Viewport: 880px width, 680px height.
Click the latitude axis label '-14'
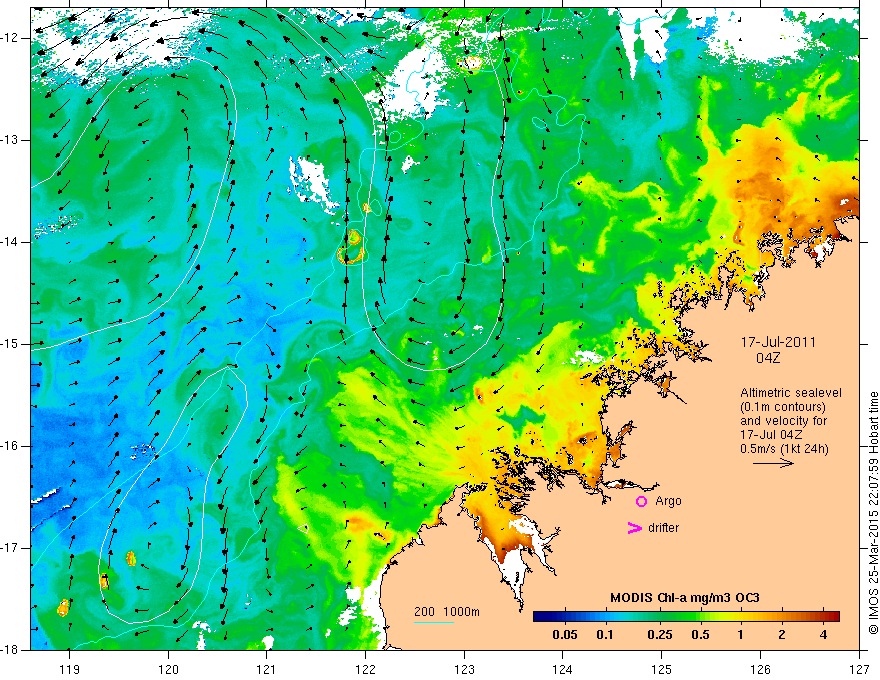[x=10, y=242]
